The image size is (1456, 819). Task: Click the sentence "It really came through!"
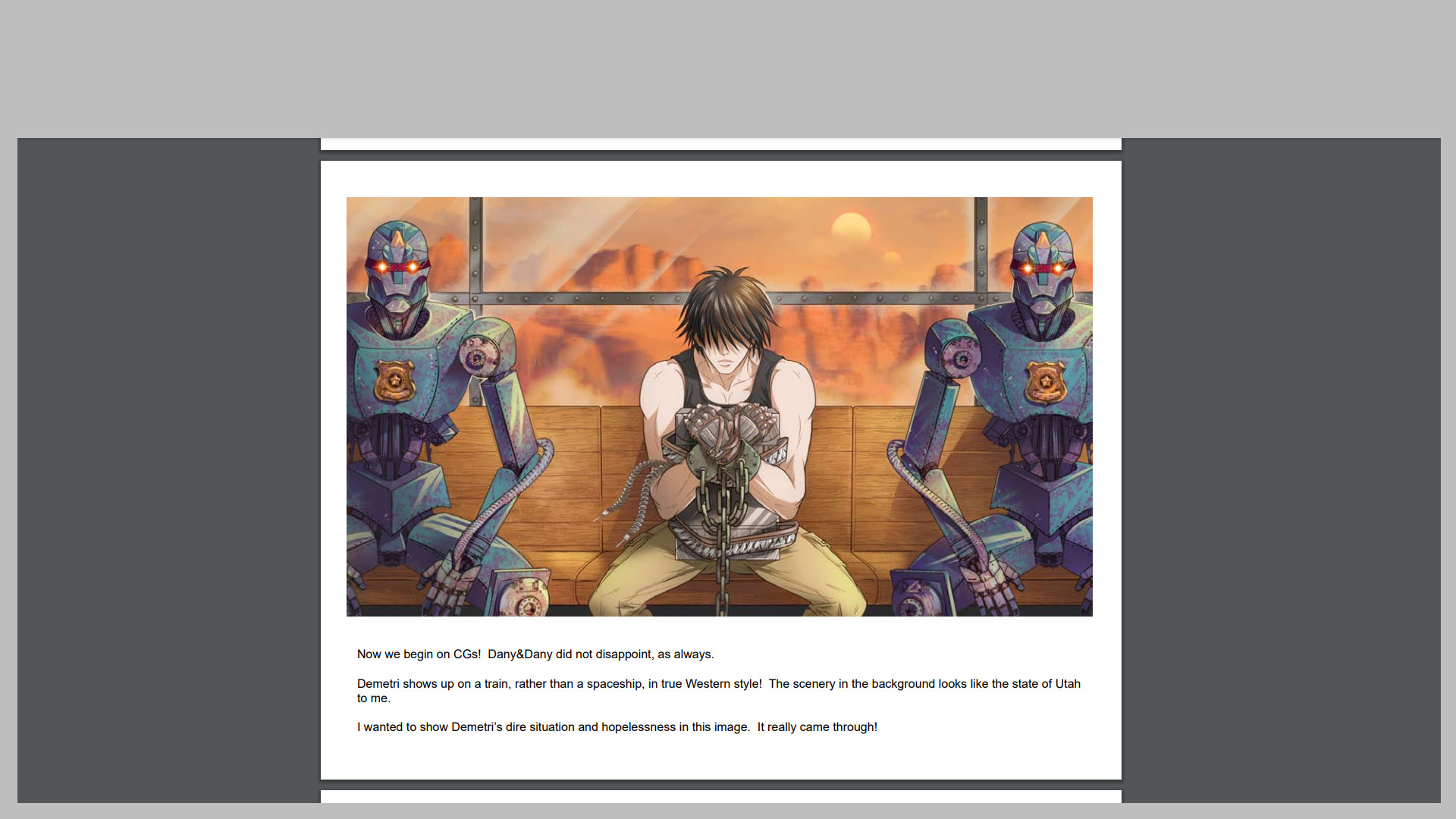pyautogui.click(x=817, y=726)
